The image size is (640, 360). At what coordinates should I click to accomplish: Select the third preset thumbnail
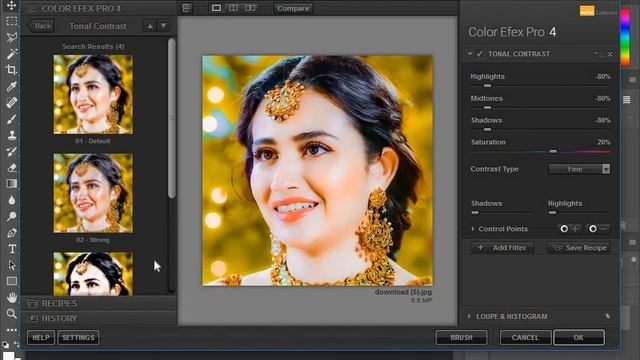93,274
